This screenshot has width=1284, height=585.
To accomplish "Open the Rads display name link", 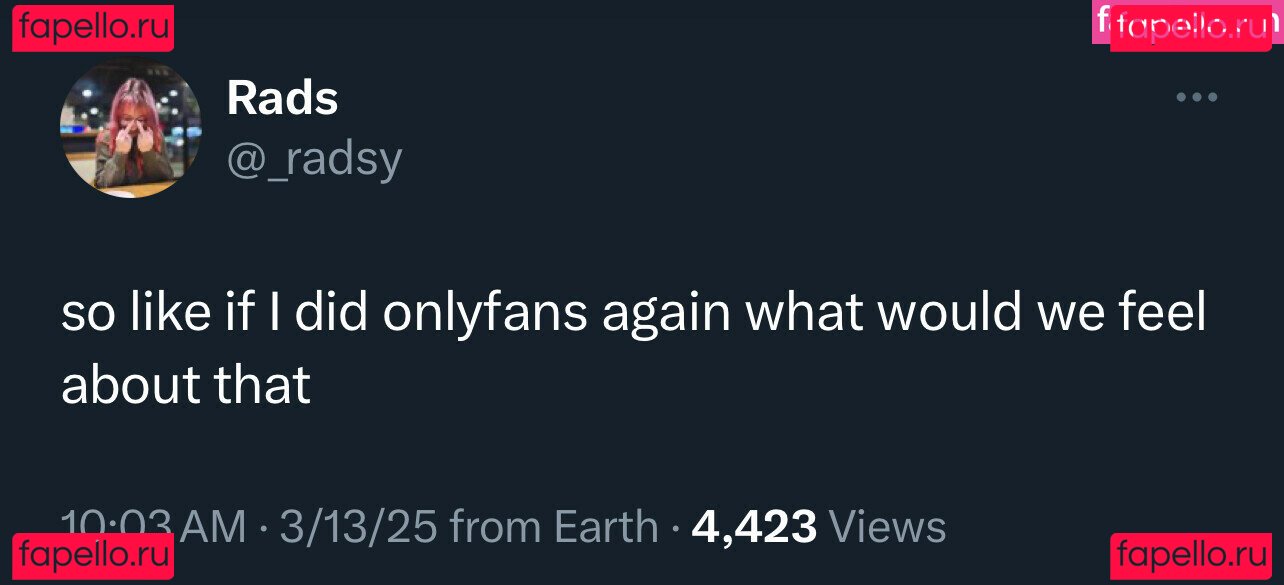I will [x=282, y=98].
